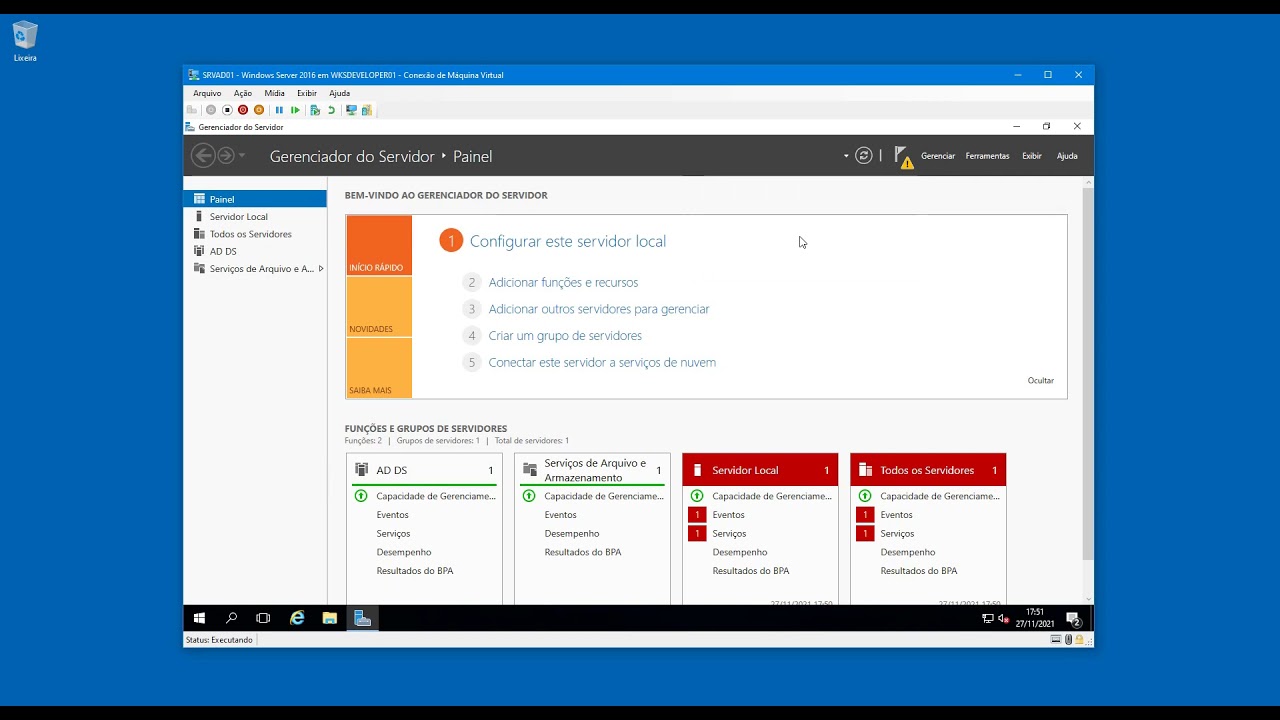
Task: Select Todos os Servidores in the sidebar
Action: click(255, 234)
